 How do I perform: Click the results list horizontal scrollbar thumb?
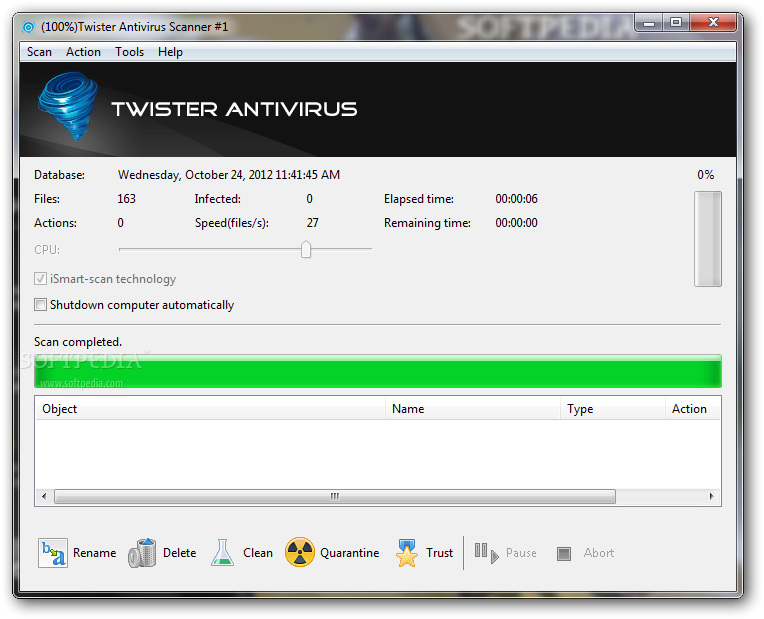tap(335, 497)
